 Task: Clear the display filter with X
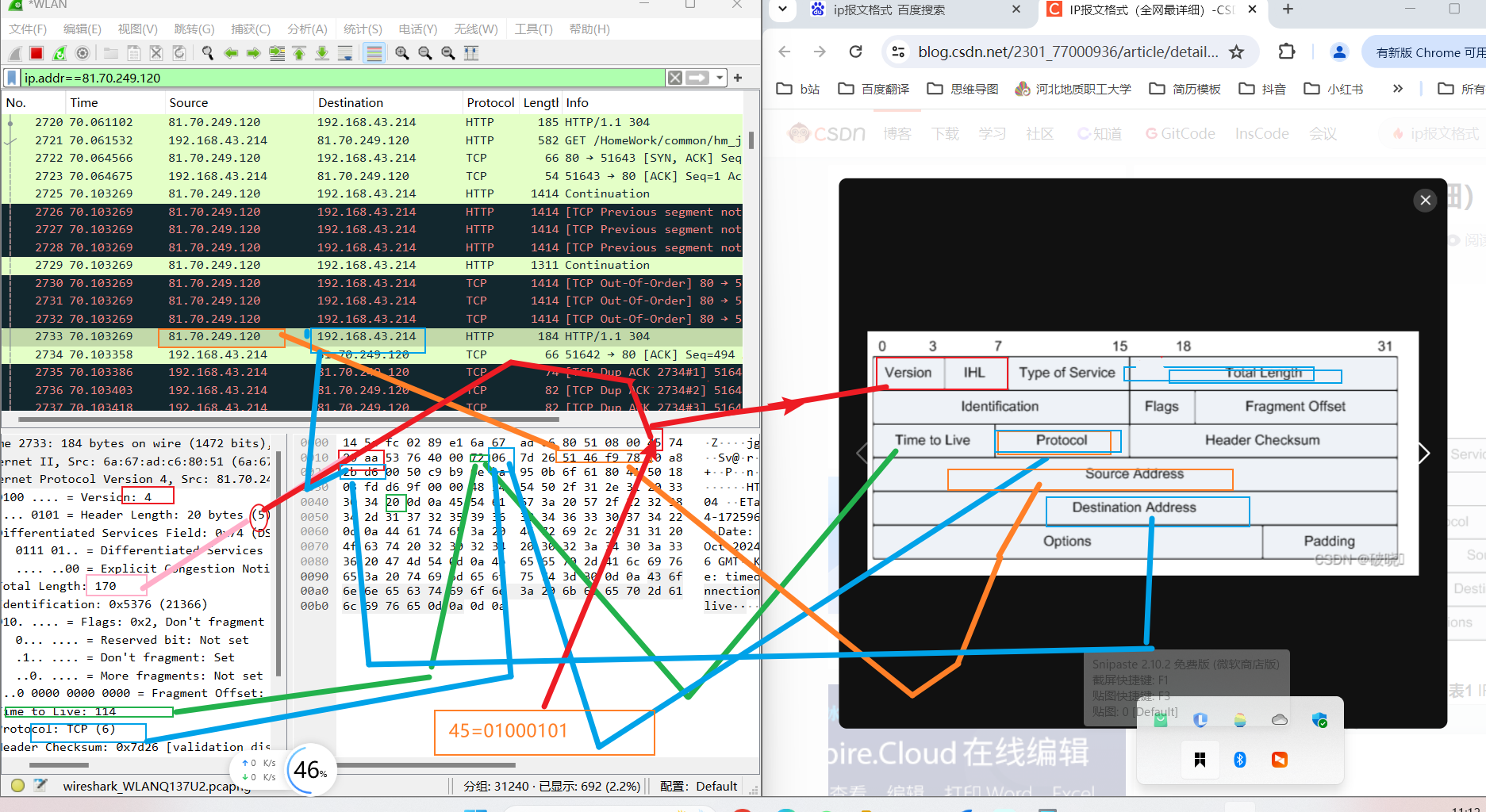coord(674,78)
